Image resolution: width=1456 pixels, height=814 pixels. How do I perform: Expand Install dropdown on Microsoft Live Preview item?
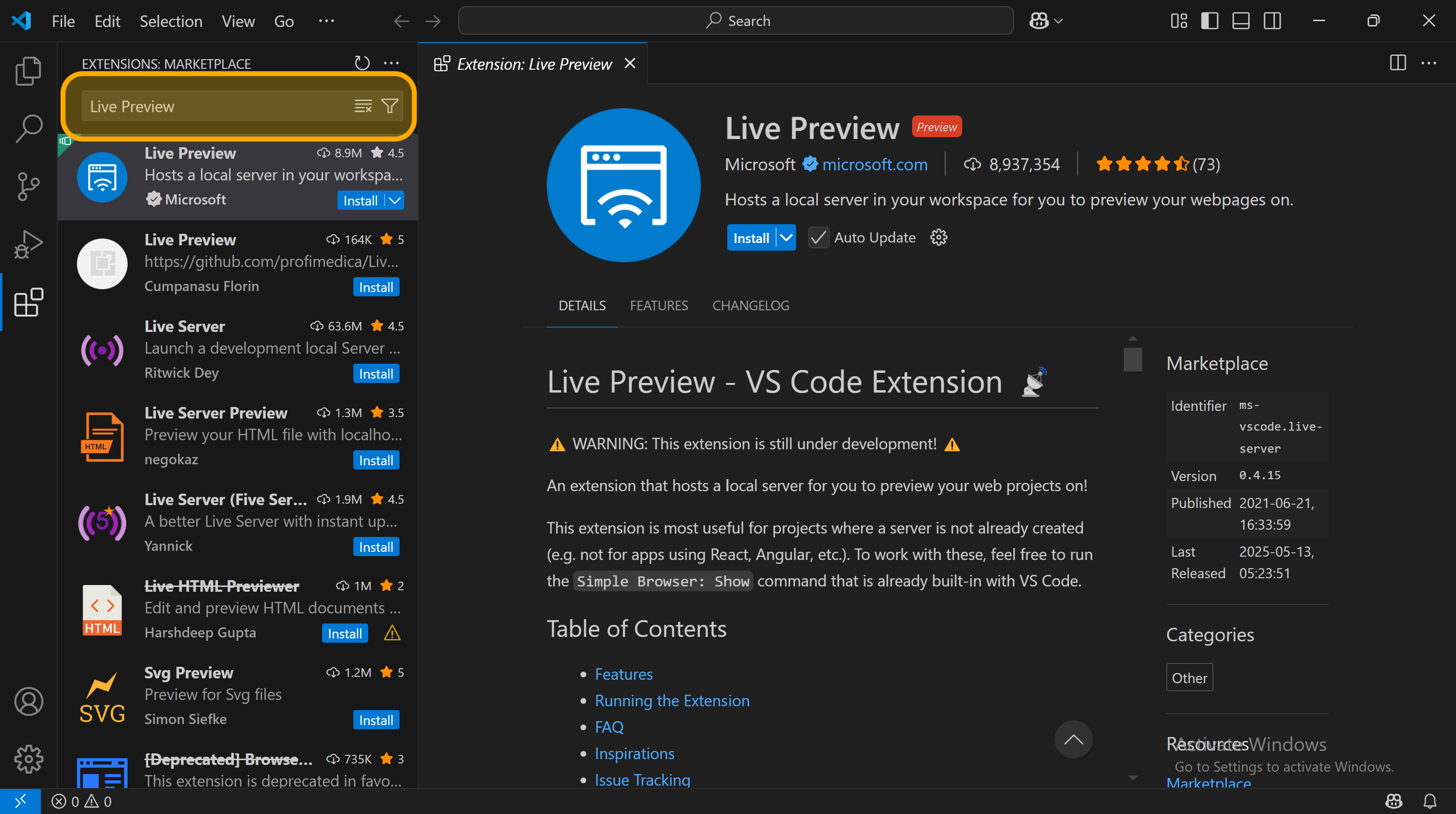[395, 201]
